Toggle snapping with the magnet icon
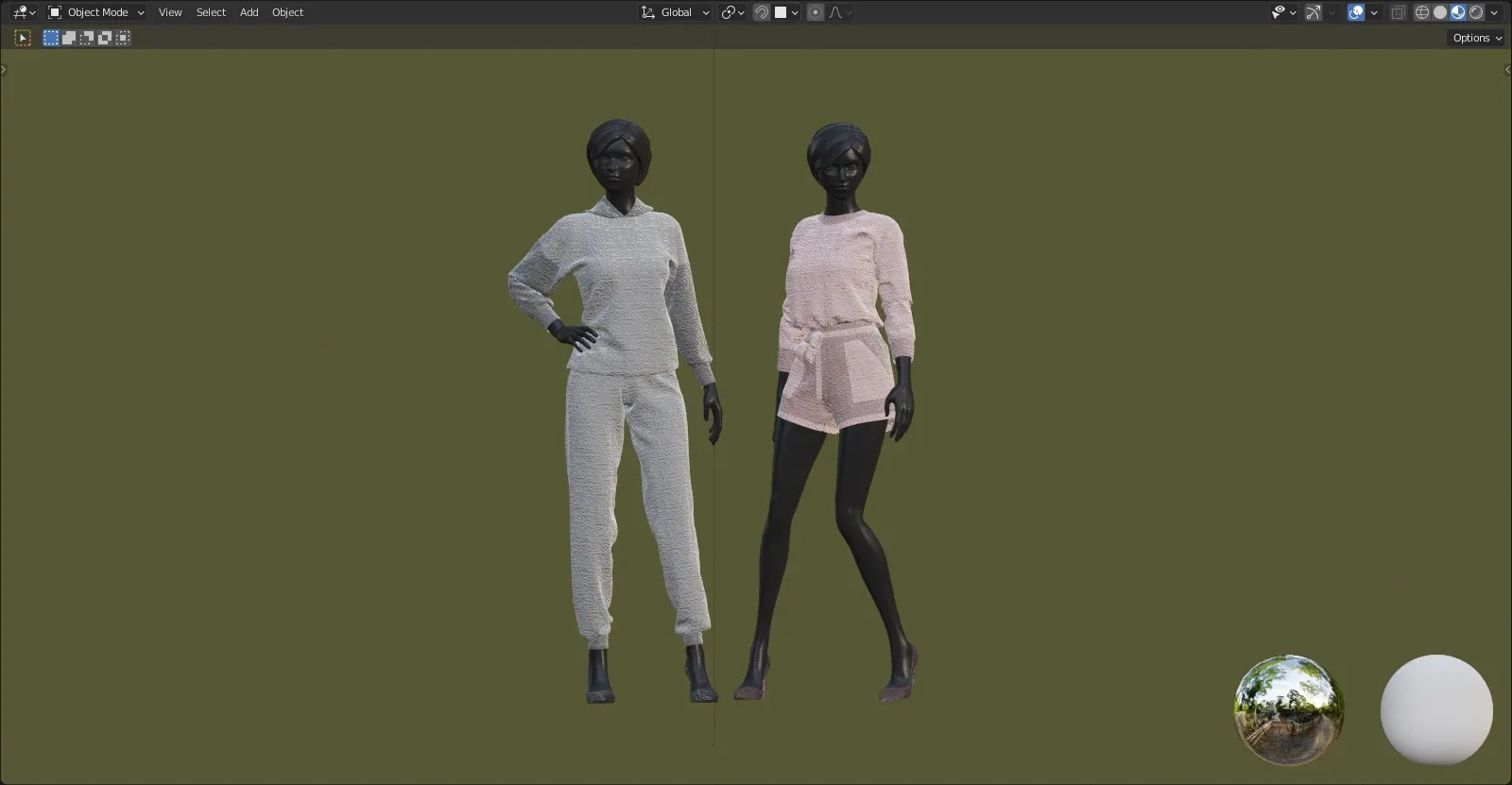The width and height of the screenshot is (1512, 785). (762, 12)
